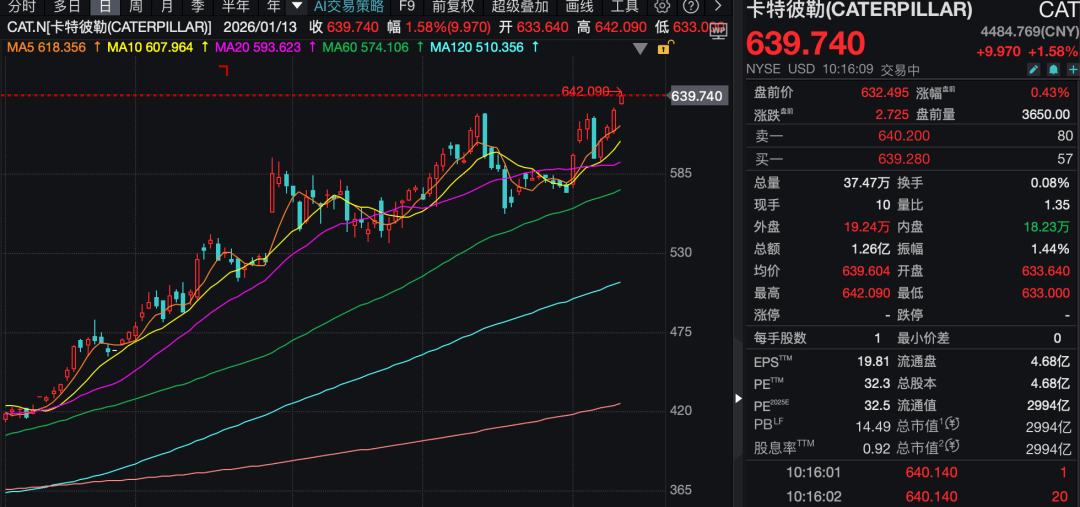This screenshot has height=507, width=1080.
Task: Open the 工具 tools menu
Action: 625,5
